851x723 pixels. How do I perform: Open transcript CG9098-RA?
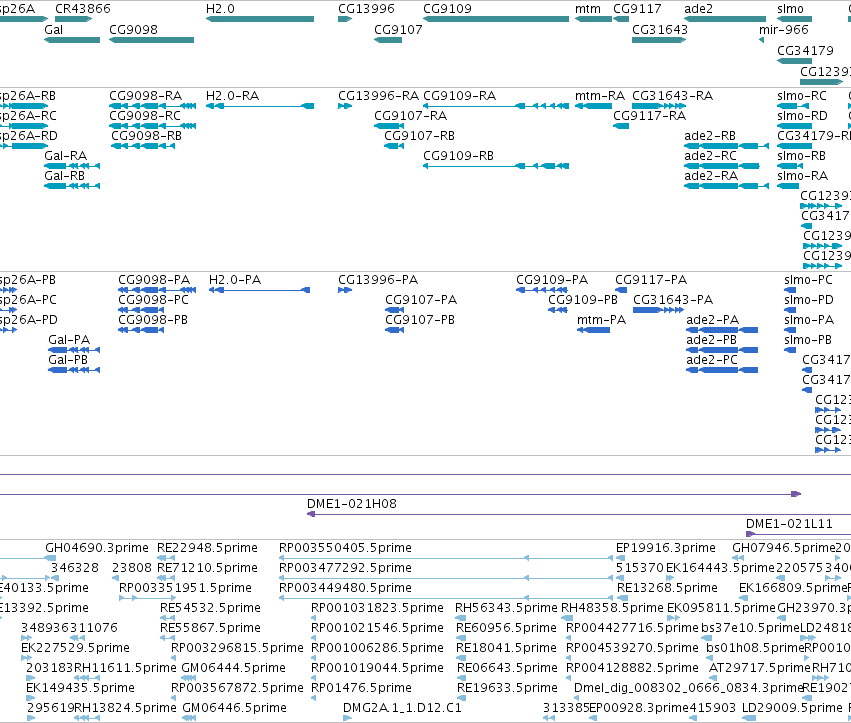153,106
